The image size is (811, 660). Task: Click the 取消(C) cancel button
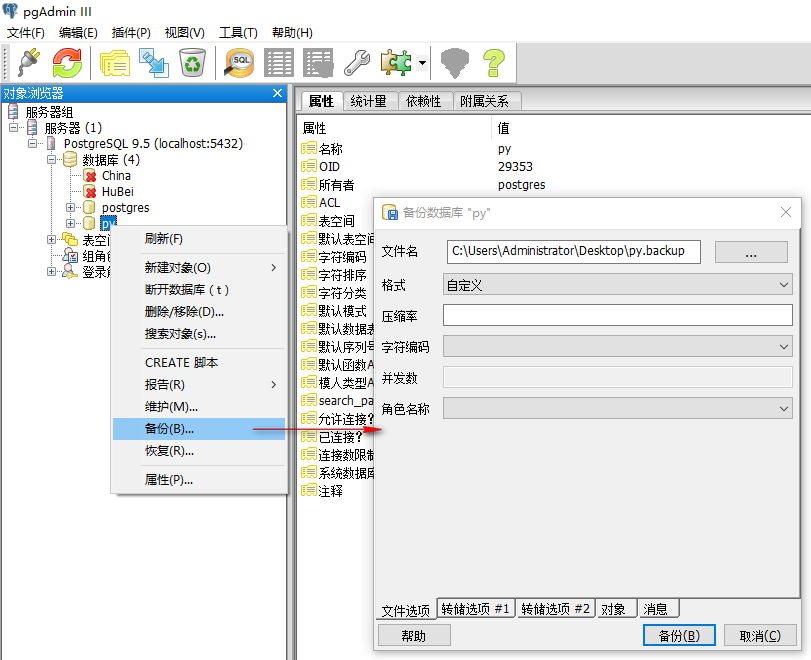(x=760, y=635)
